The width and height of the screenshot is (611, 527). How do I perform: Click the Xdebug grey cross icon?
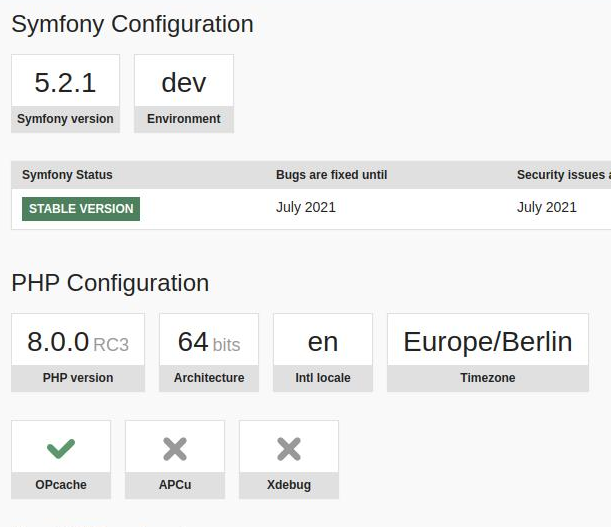pyautogui.click(x=289, y=449)
